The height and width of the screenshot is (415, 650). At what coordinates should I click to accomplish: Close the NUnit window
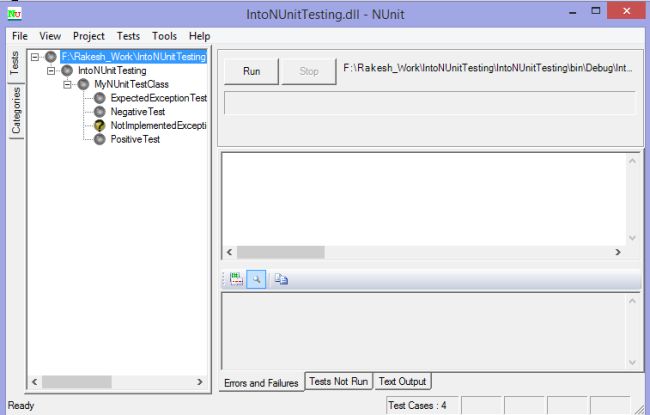click(x=626, y=11)
